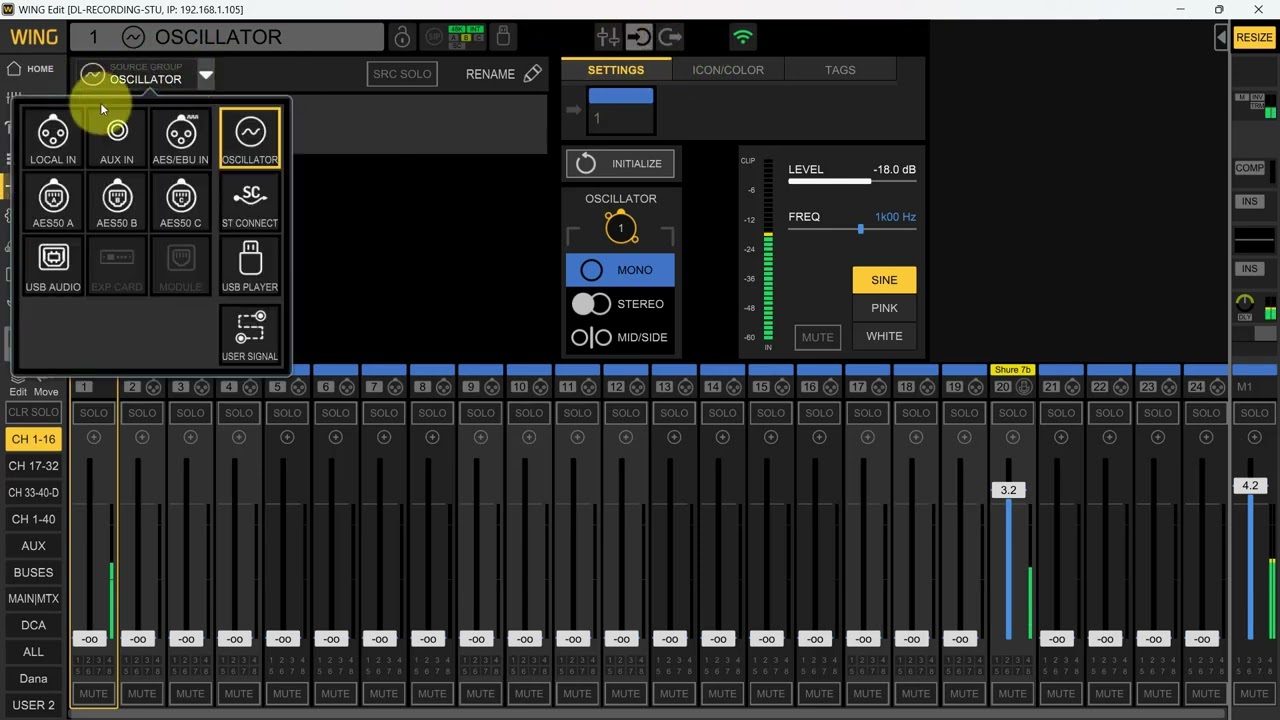
Task: Expand the panel arrow beside RESIZE
Action: tap(1221, 37)
